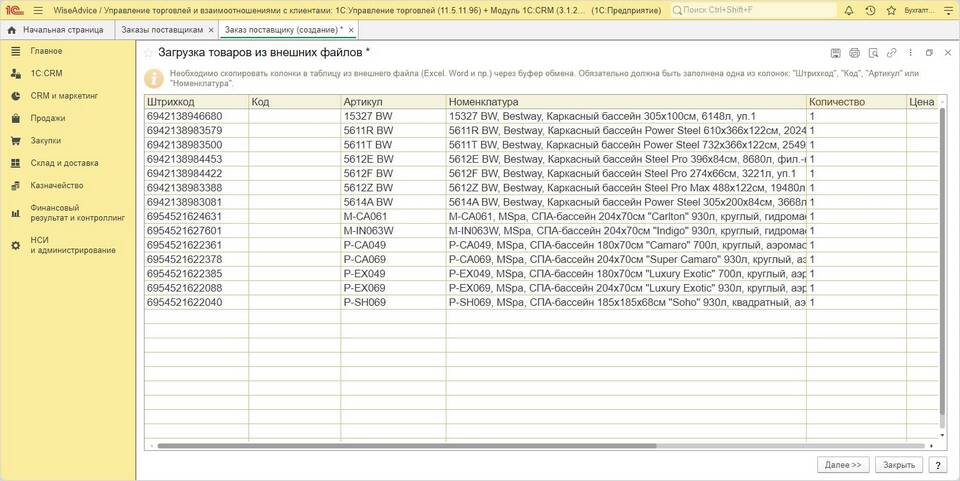The height and width of the screenshot is (481, 960).
Task: Select empty Код cell in P-EX049 row
Action: coord(294,274)
